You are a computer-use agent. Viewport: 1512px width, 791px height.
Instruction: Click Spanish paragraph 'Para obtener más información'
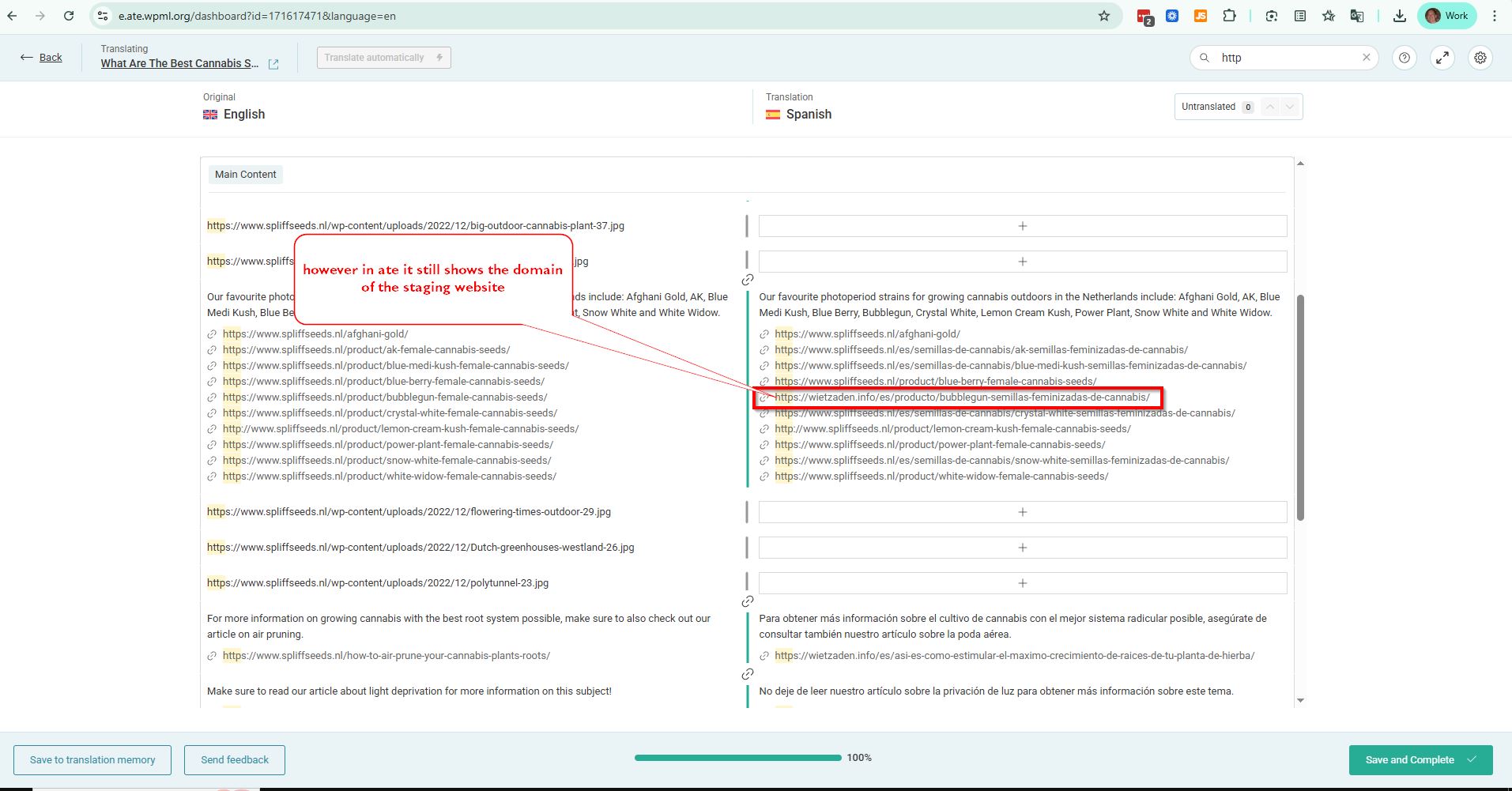pos(1012,627)
